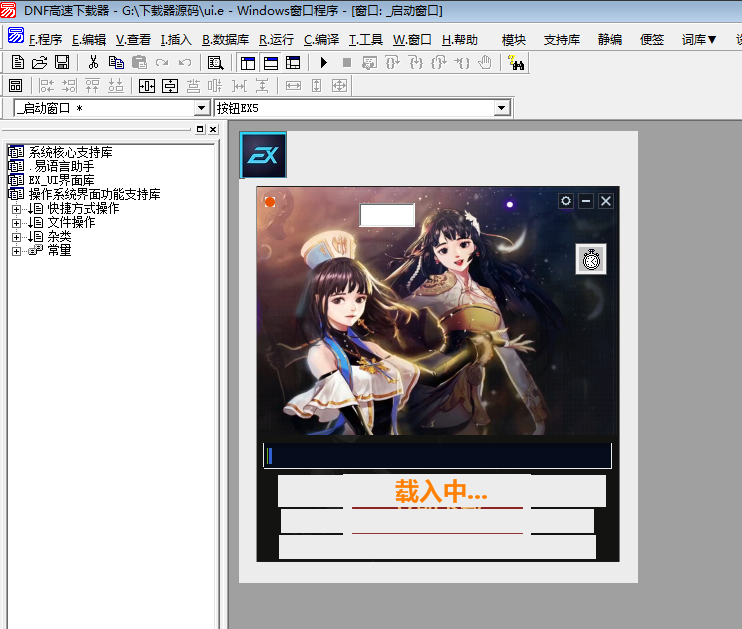The width and height of the screenshot is (742, 629).
Task: Open the T.工具 menu
Action: coord(365,40)
